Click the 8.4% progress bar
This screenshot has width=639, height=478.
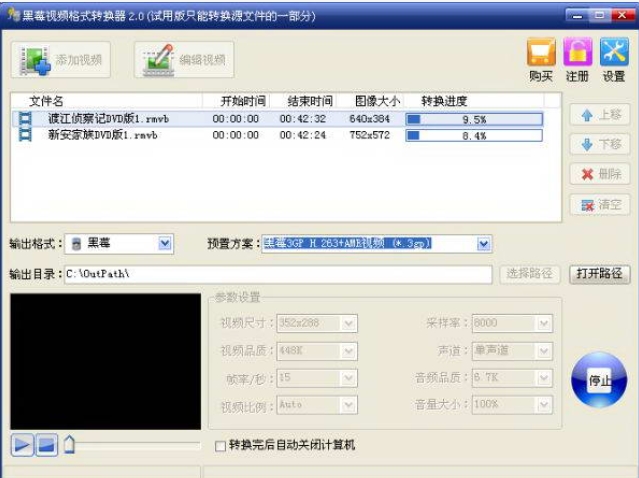474,135
